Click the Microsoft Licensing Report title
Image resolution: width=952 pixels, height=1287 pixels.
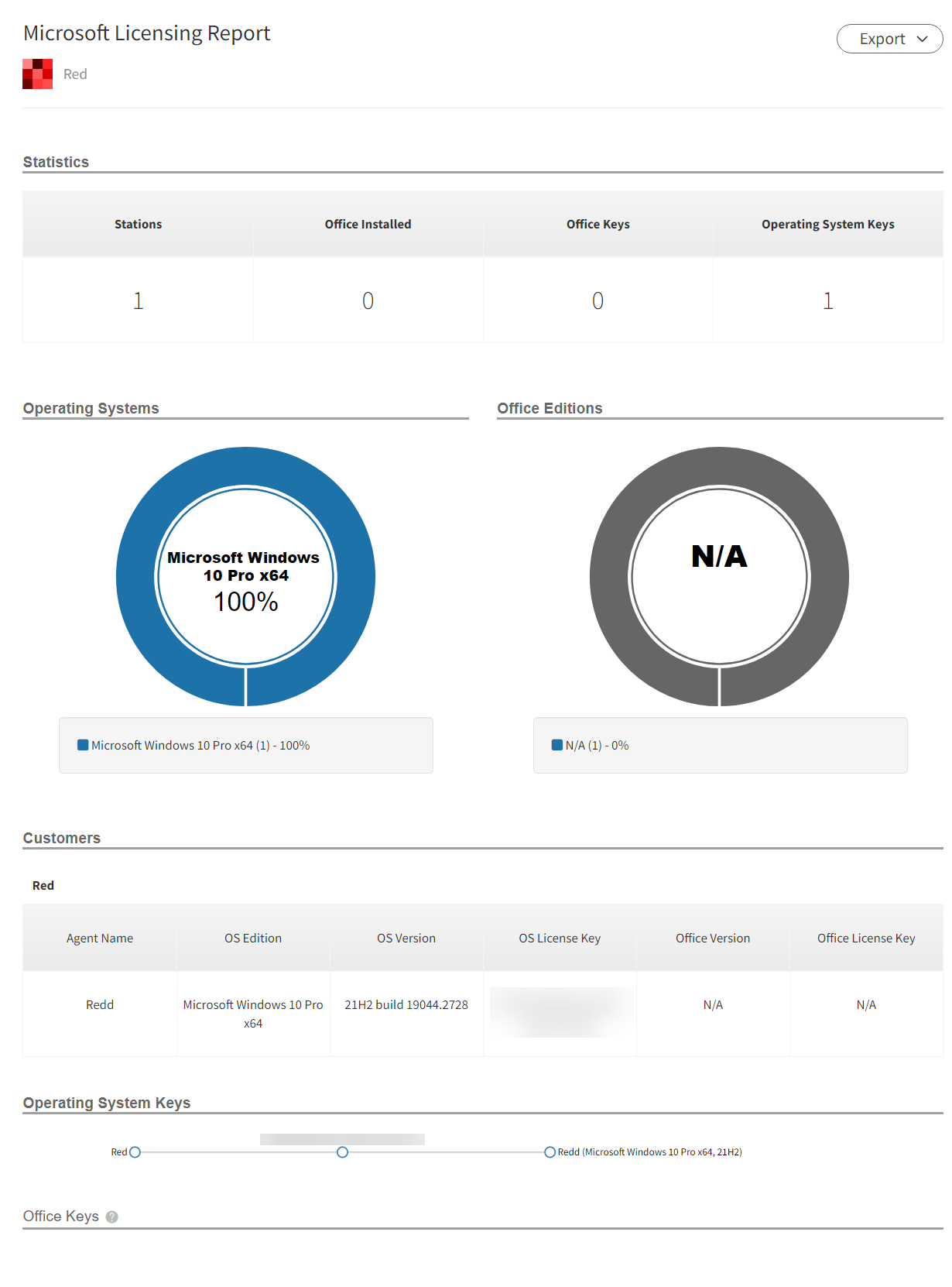146,33
